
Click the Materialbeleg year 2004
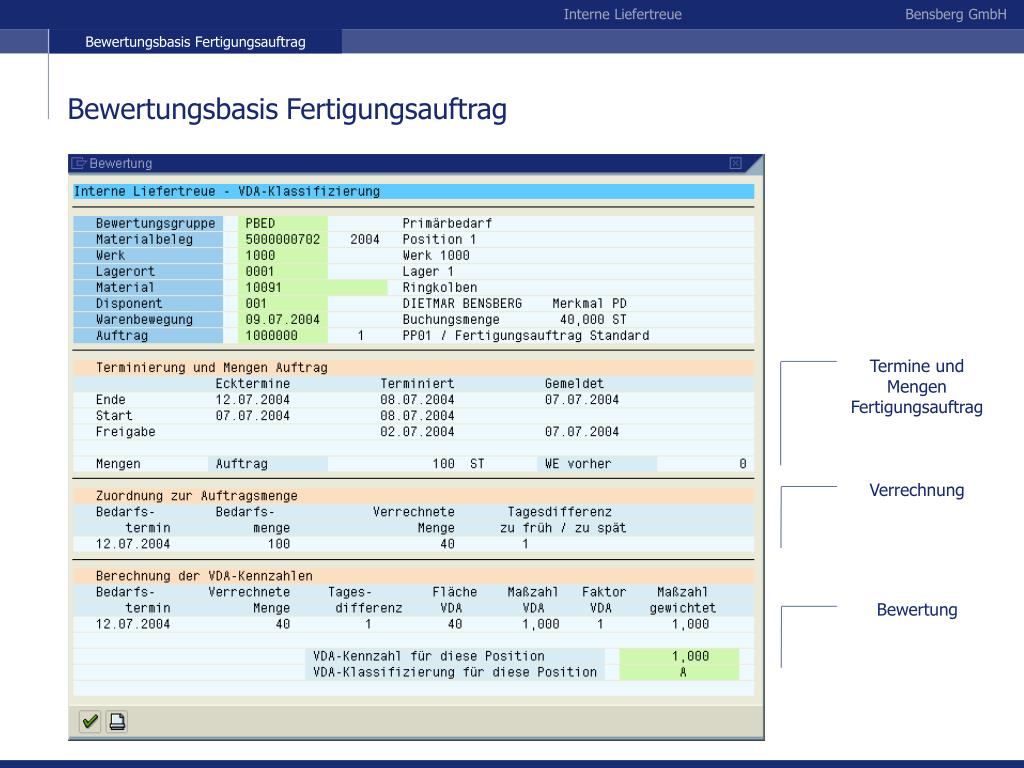pos(364,240)
